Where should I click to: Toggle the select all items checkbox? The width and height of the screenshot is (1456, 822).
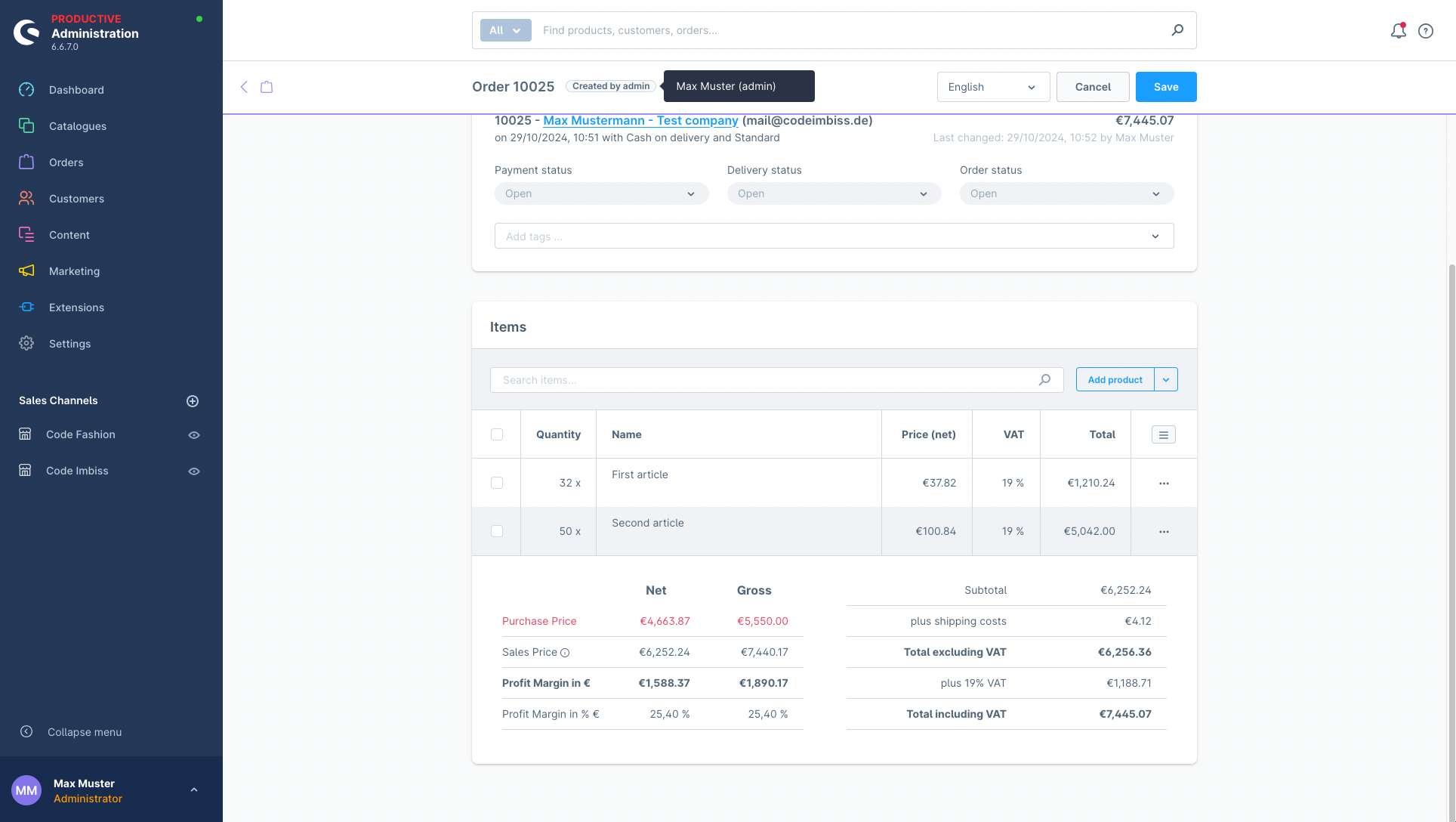[x=497, y=434]
